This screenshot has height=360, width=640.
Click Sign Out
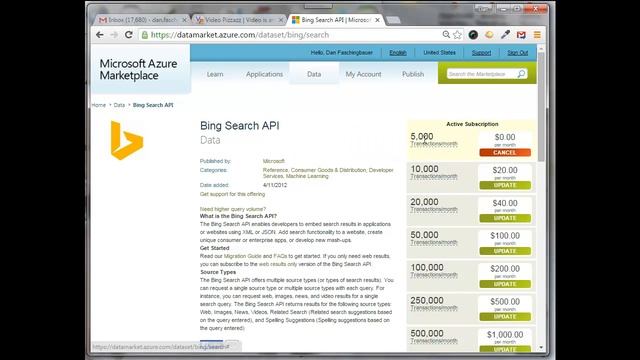(518, 53)
